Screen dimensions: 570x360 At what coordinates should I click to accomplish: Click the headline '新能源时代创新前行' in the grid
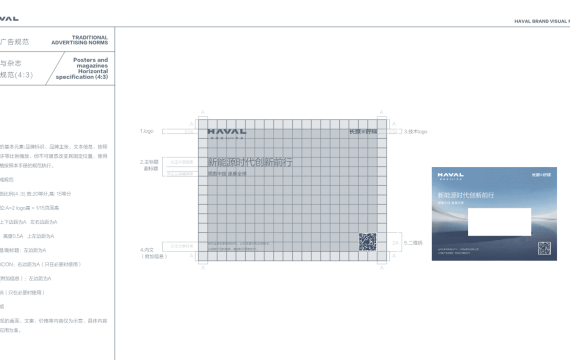250,162
